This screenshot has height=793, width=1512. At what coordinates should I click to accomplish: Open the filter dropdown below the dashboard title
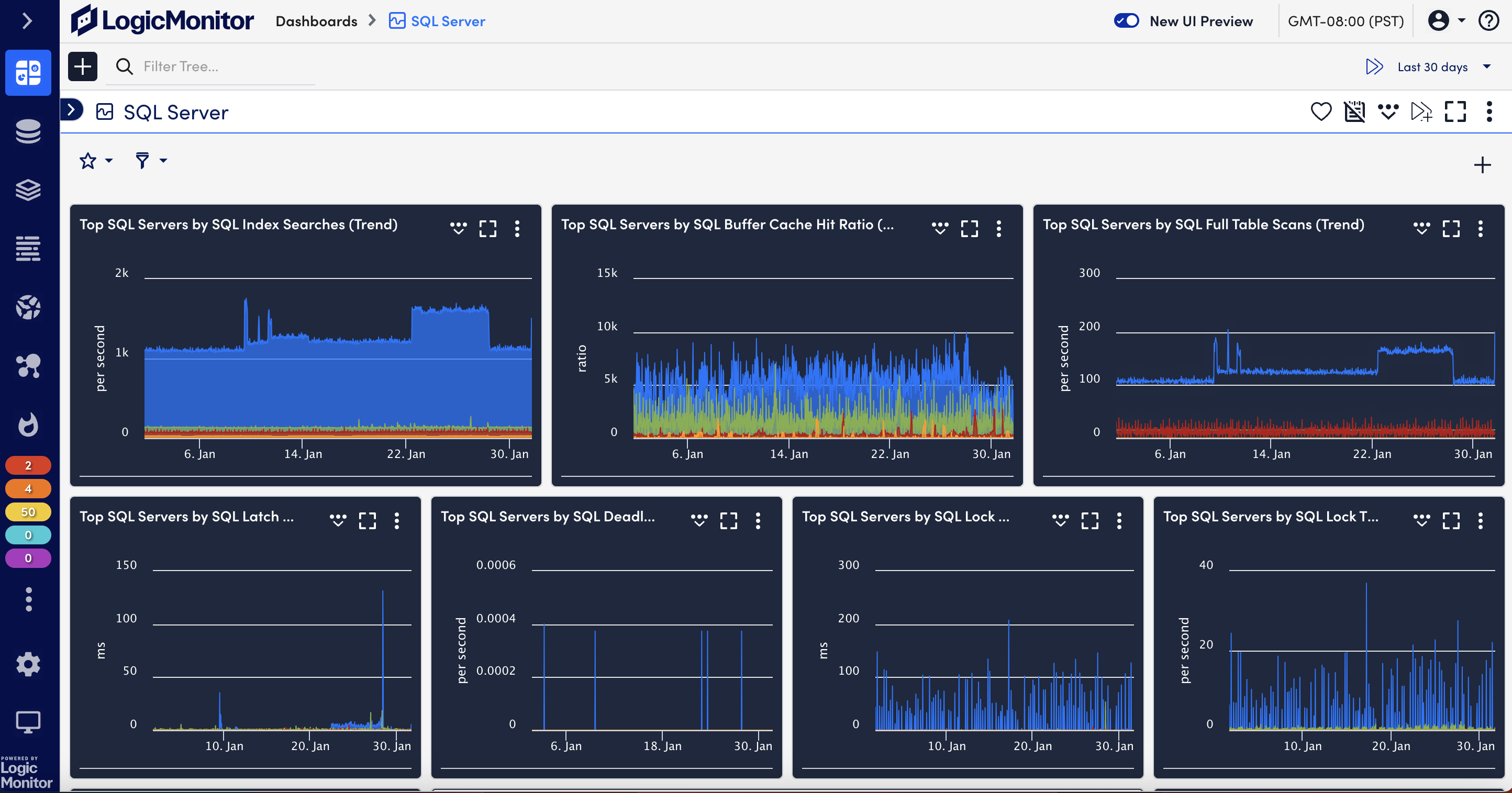pos(150,160)
